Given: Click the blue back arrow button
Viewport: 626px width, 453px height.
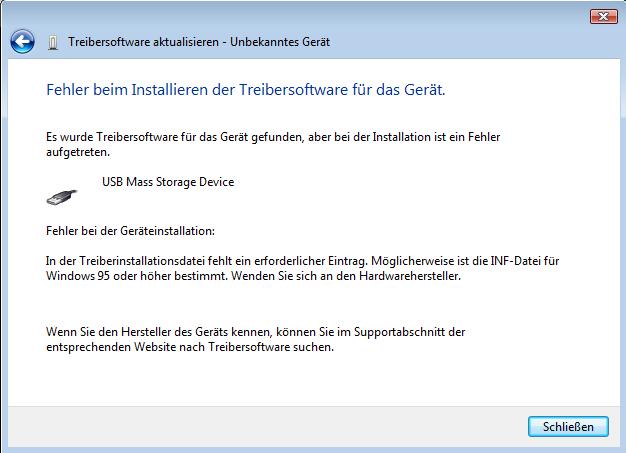Looking at the screenshot, I should (x=22, y=42).
